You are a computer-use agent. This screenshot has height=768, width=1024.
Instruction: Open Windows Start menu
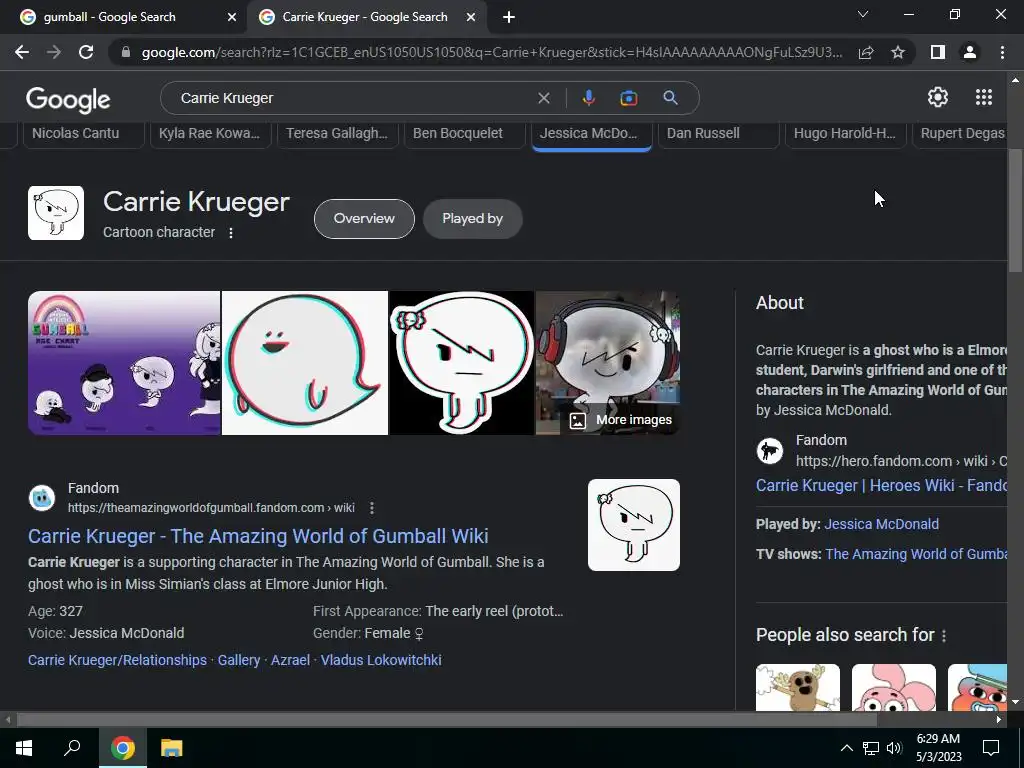coord(24,748)
